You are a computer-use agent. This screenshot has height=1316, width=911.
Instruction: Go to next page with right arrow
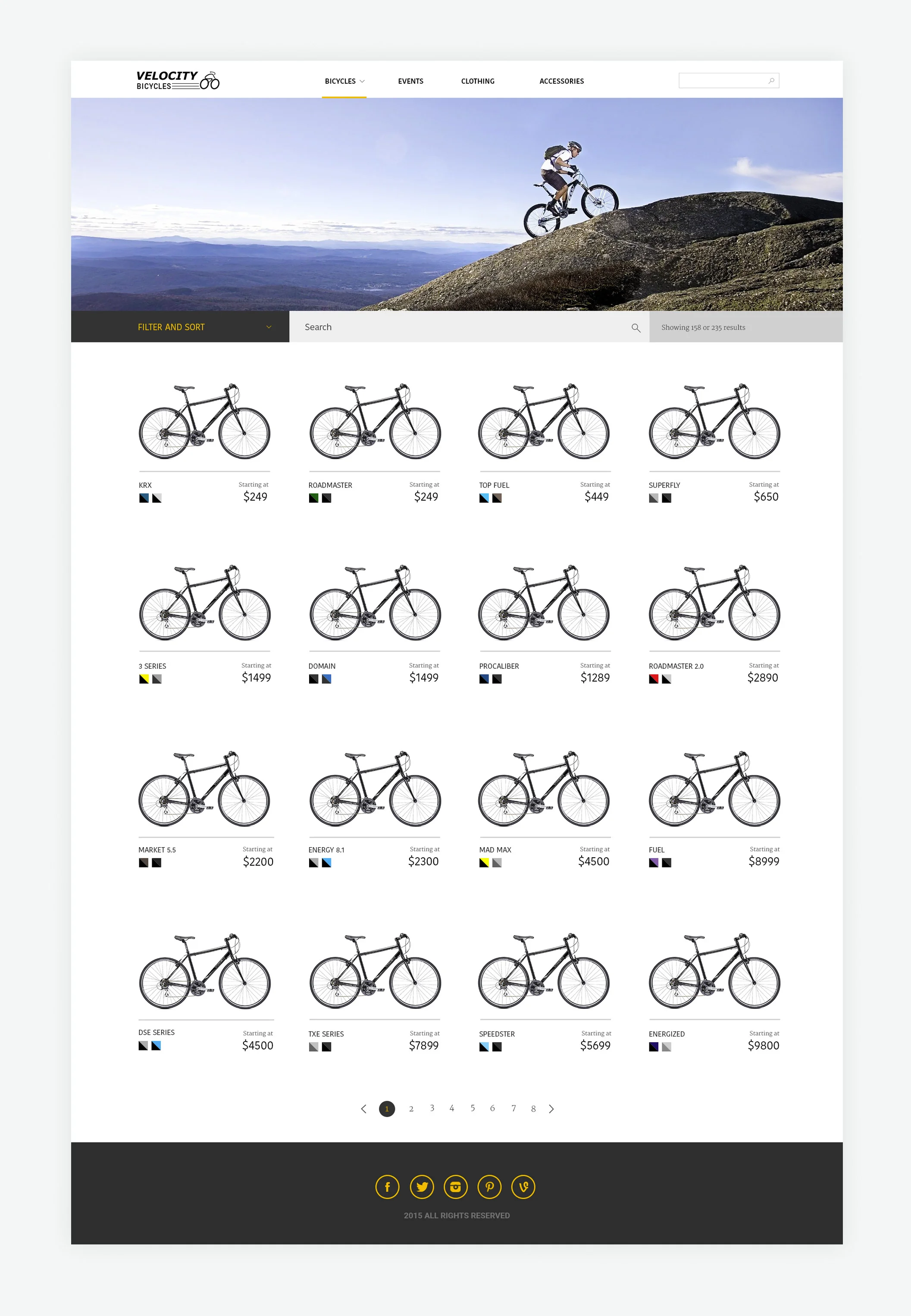[551, 1109]
